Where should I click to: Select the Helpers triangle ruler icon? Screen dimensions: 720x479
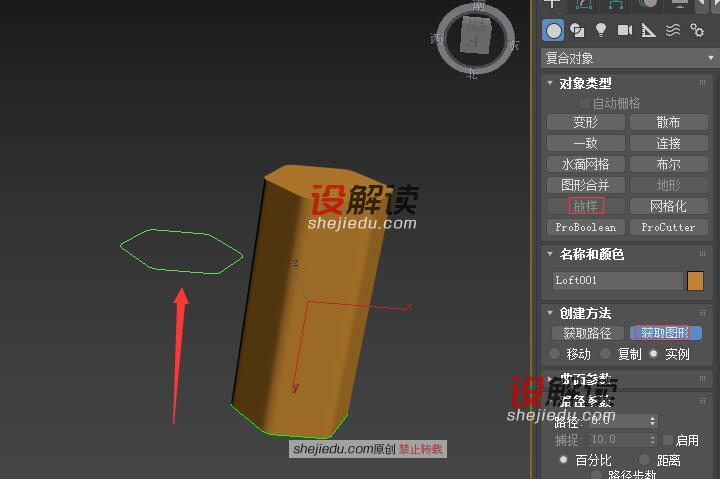point(648,31)
